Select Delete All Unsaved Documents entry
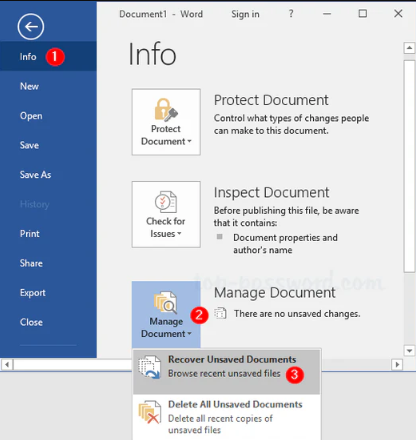The height and width of the screenshot is (440, 416). click(227, 417)
